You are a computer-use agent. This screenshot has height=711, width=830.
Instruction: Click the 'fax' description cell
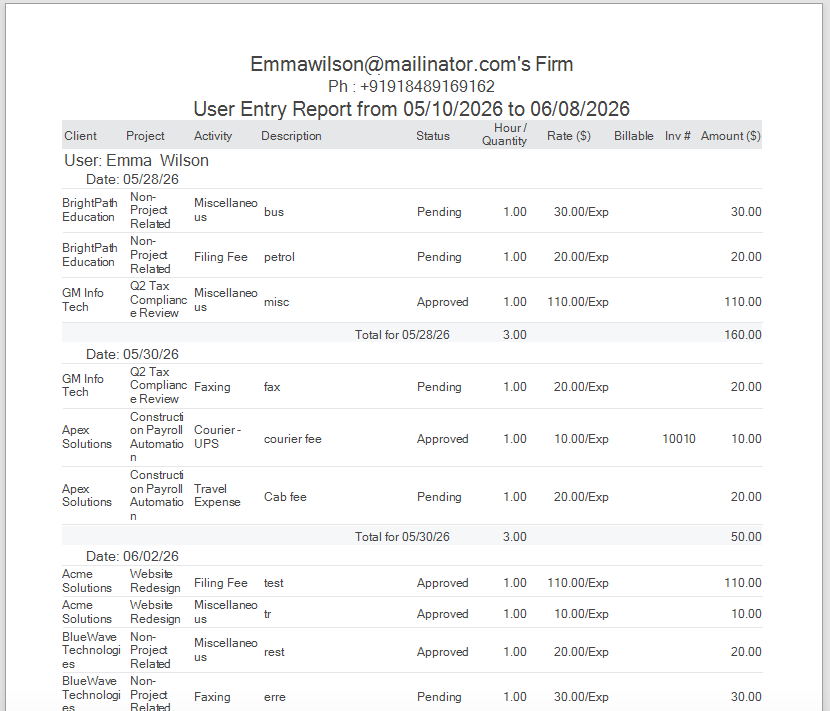pyautogui.click(x=272, y=387)
